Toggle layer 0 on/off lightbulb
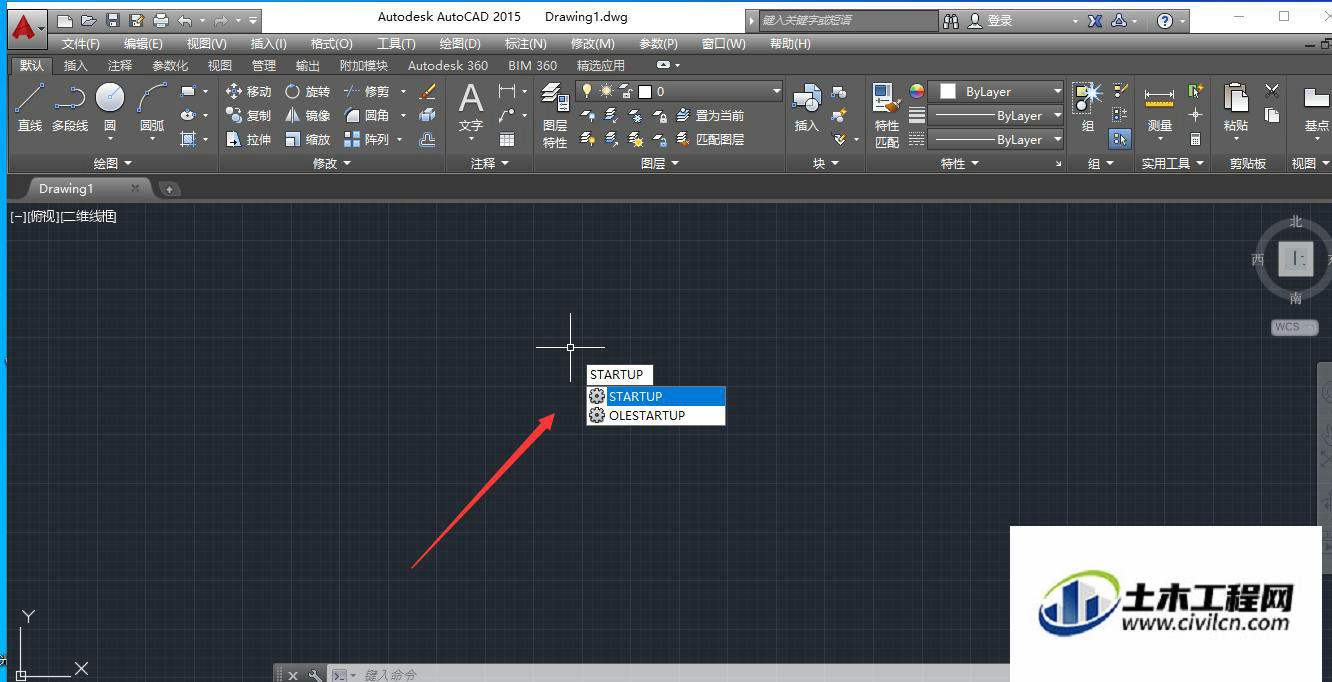The width and height of the screenshot is (1332, 682). tap(587, 91)
